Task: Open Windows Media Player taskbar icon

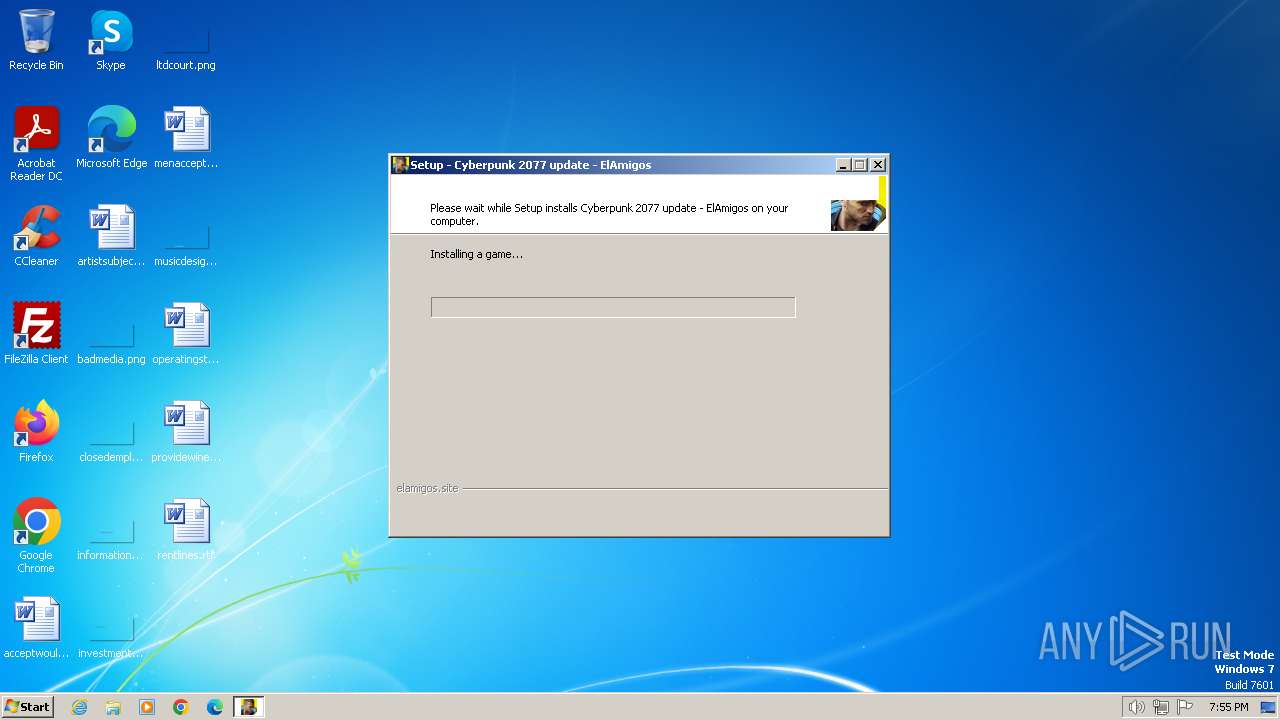Action: [x=147, y=707]
